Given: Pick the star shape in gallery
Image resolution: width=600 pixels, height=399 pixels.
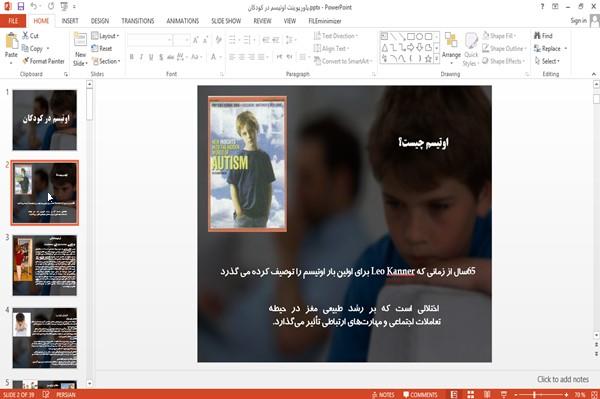Looking at the screenshot, I should pos(428,59).
